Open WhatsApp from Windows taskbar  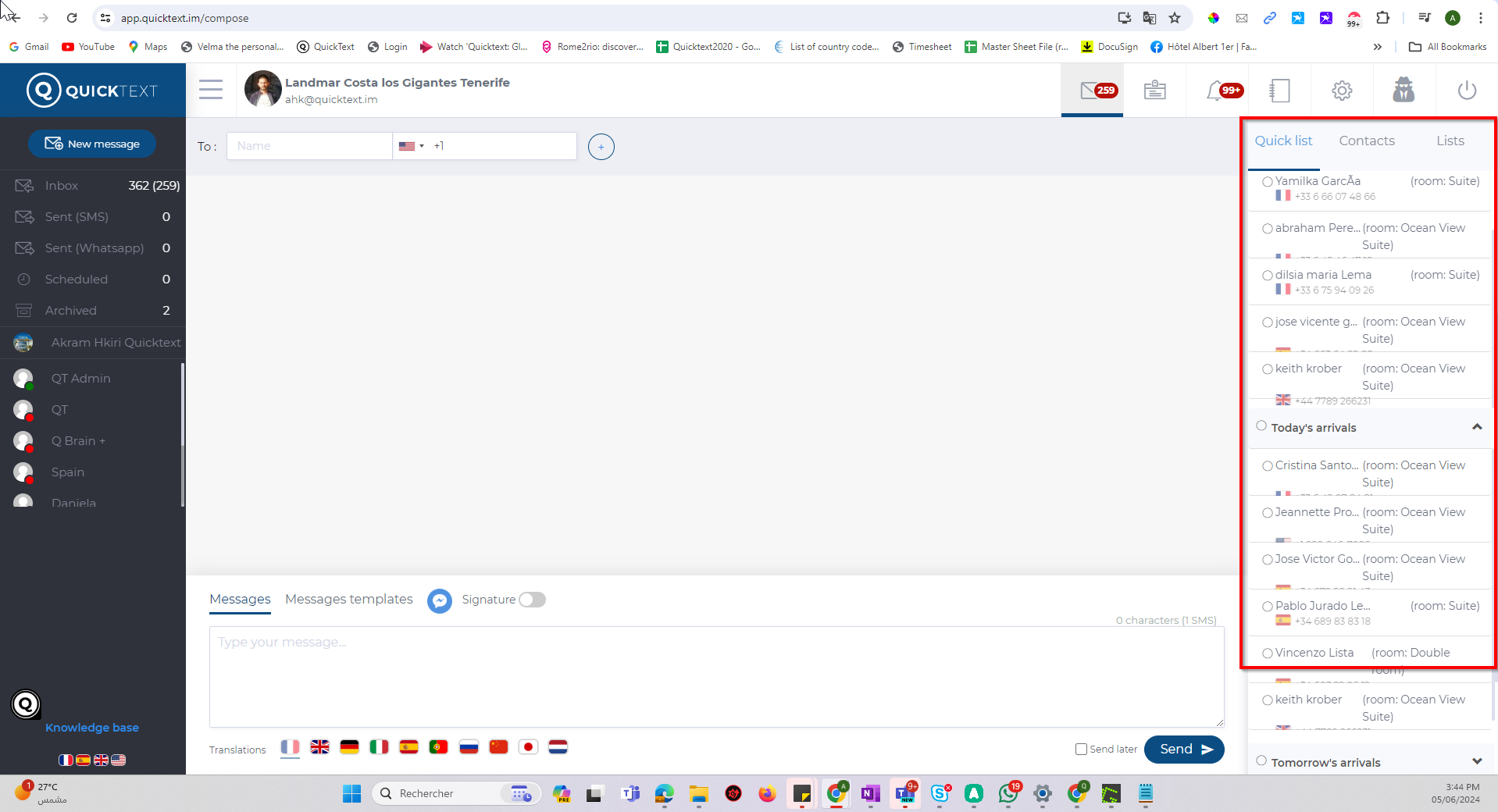(1008, 793)
